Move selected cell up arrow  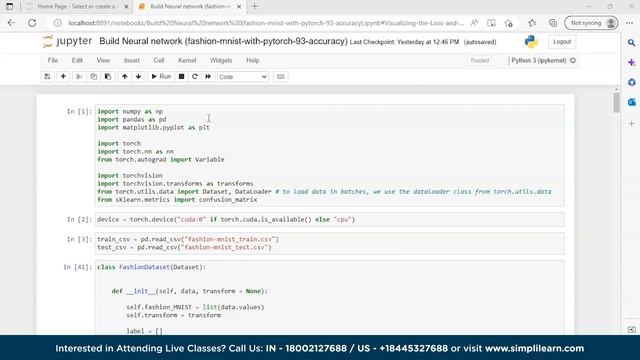pyautogui.click(x=124, y=77)
